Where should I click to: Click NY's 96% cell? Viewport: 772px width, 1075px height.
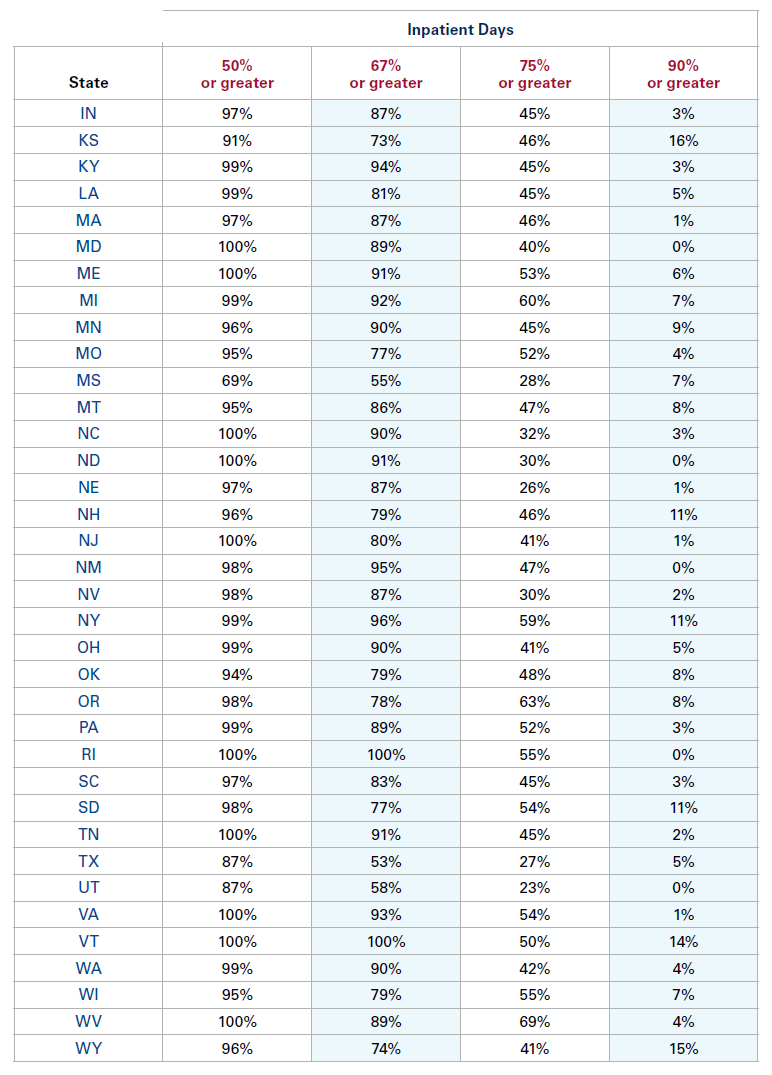(386, 621)
